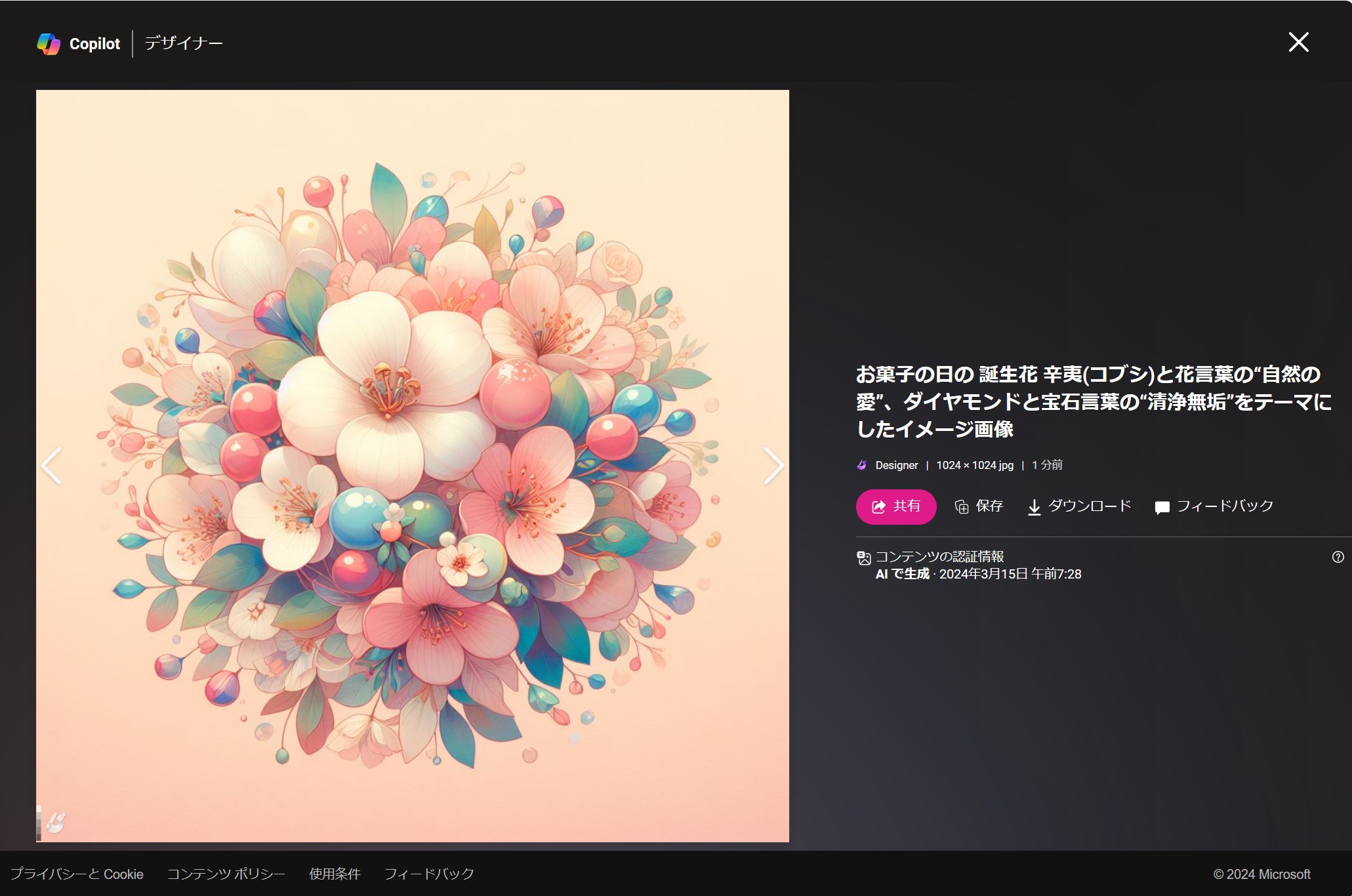Click the Designer watermark on image corner
The height and width of the screenshot is (896, 1352).
point(56,822)
